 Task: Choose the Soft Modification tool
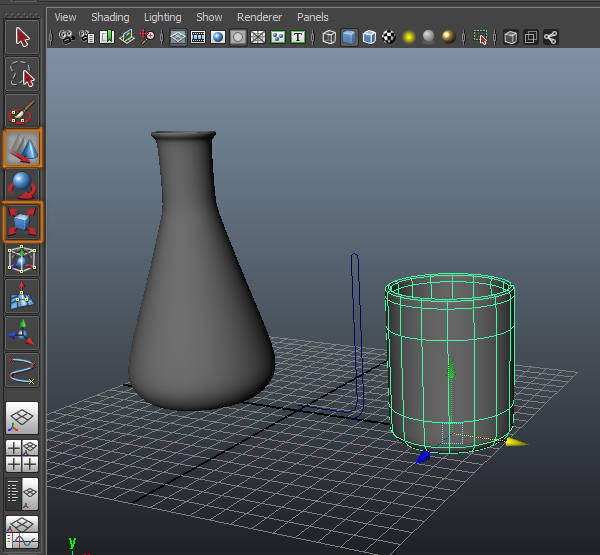tap(22, 296)
